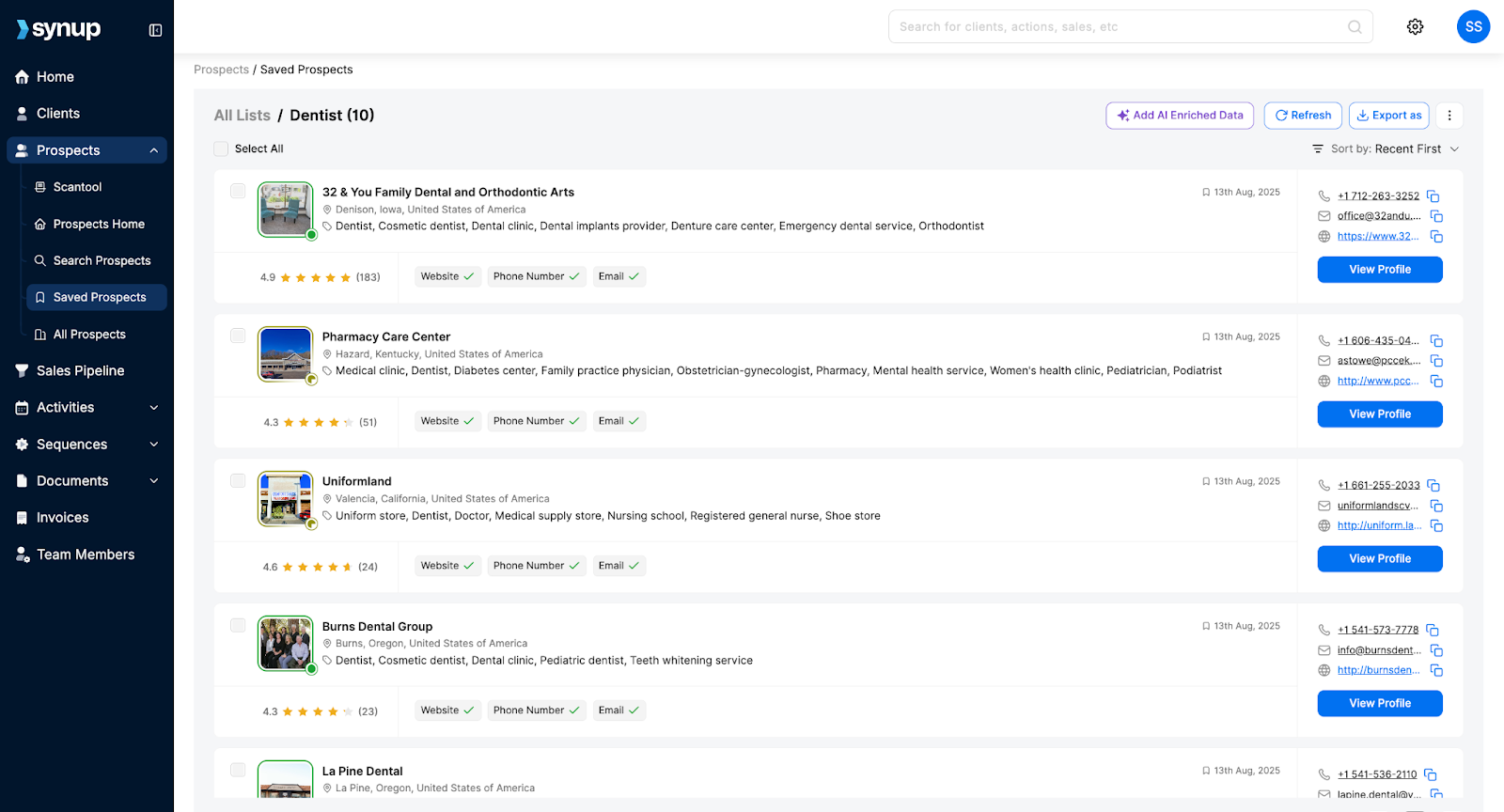Open the Sales Pipeline section
Viewport: 1504px width, 812px height.
(80, 371)
